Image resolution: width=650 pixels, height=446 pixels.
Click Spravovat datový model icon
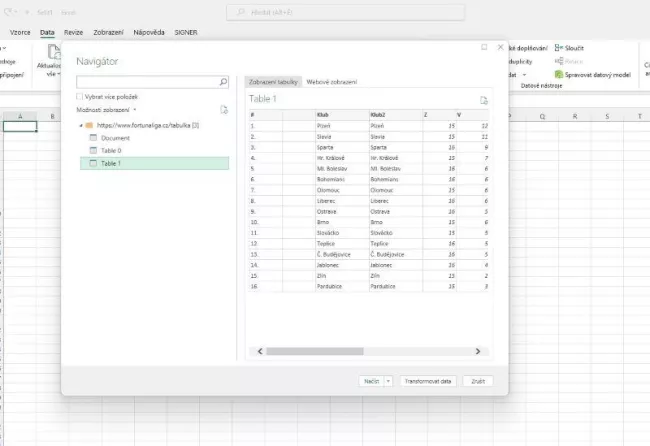coord(558,74)
